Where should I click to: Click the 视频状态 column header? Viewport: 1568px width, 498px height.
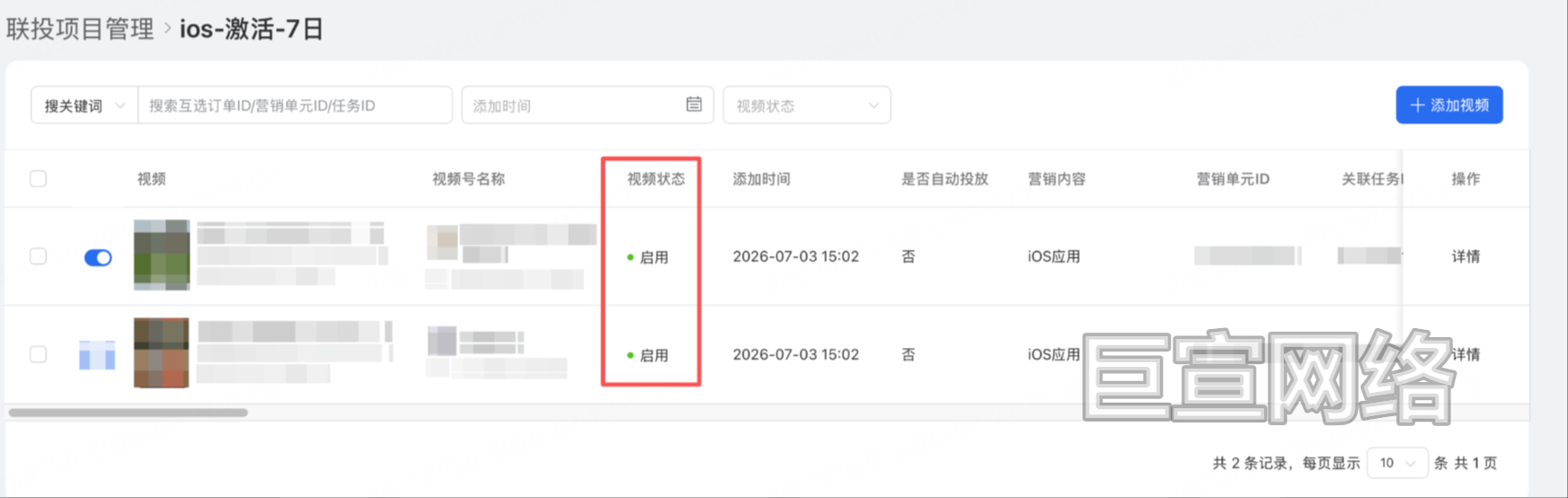pos(656,179)
